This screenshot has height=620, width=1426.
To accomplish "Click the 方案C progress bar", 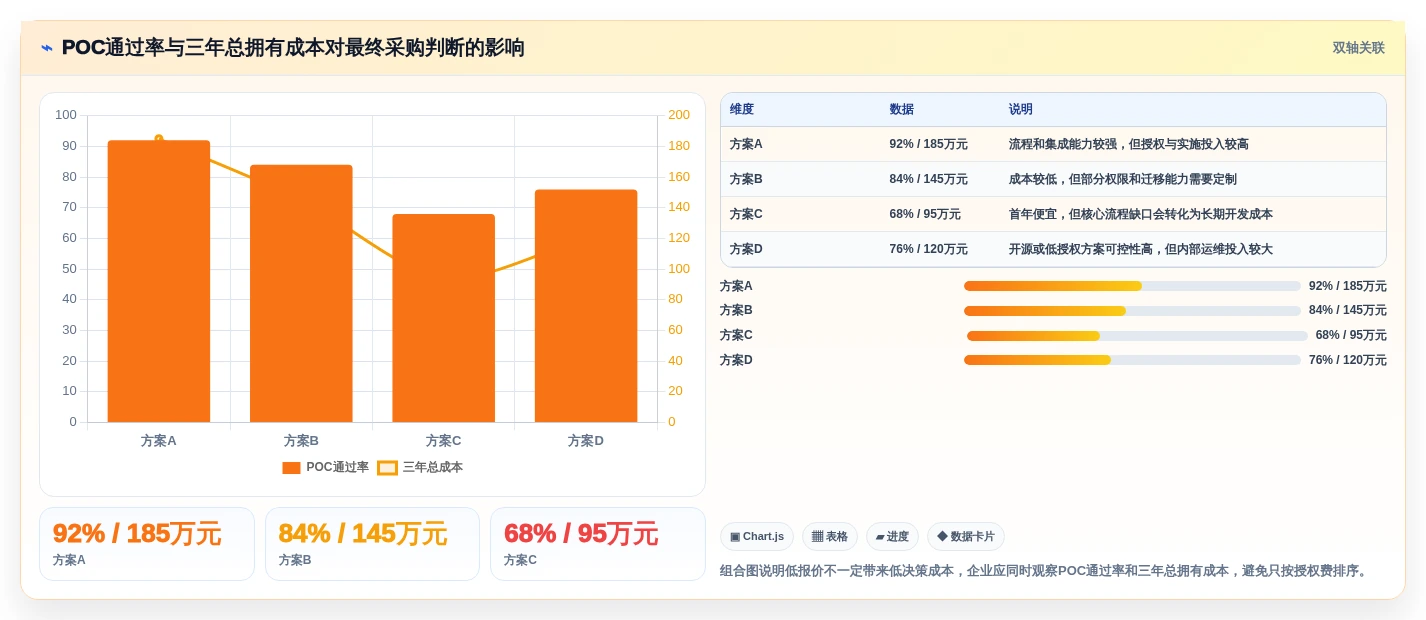I will pos(1137,336).
